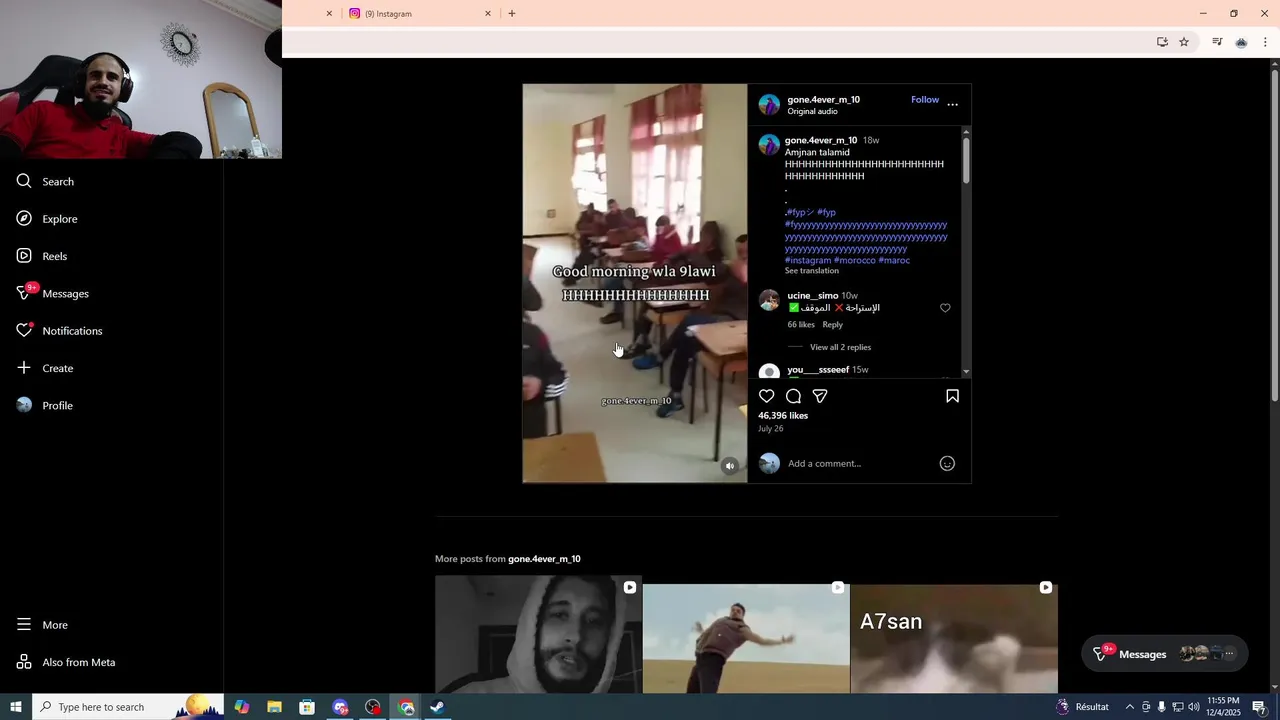Viewport: 1280px width, 720px height.
Task: Open Chrome media controls icon
Action: coord(1217,42)
